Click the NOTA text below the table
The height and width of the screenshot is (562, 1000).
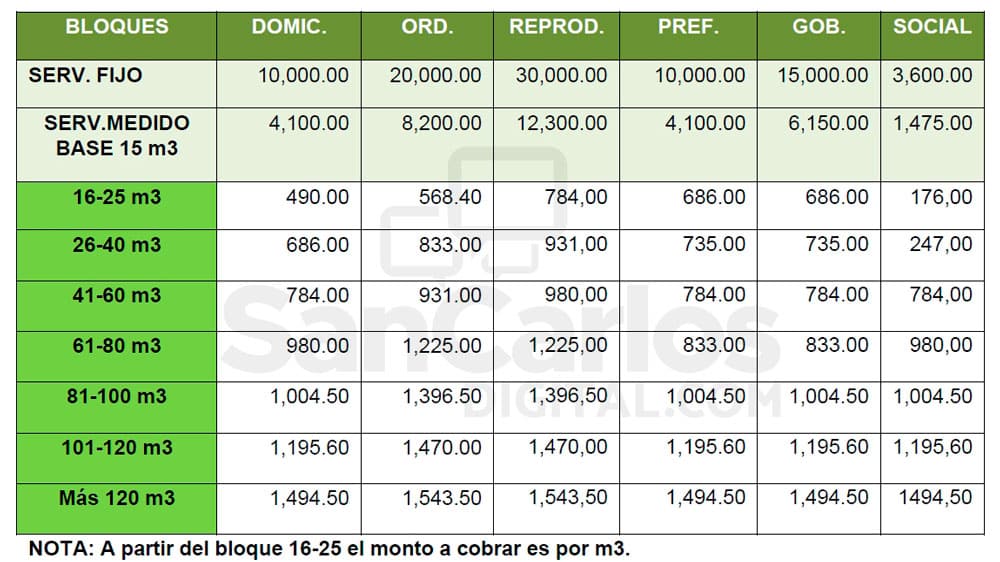coord(329,549)
